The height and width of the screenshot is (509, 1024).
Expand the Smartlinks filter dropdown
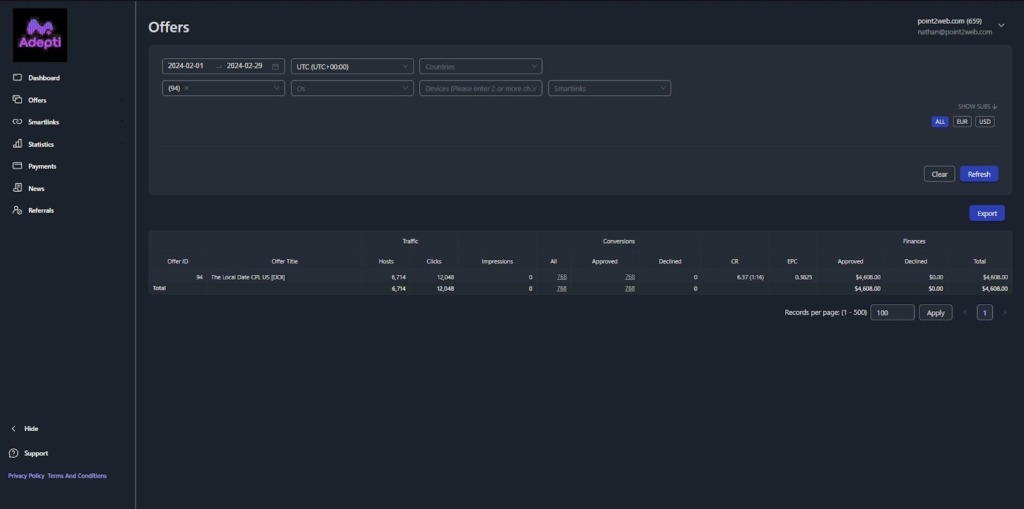(x=609, y=89)
